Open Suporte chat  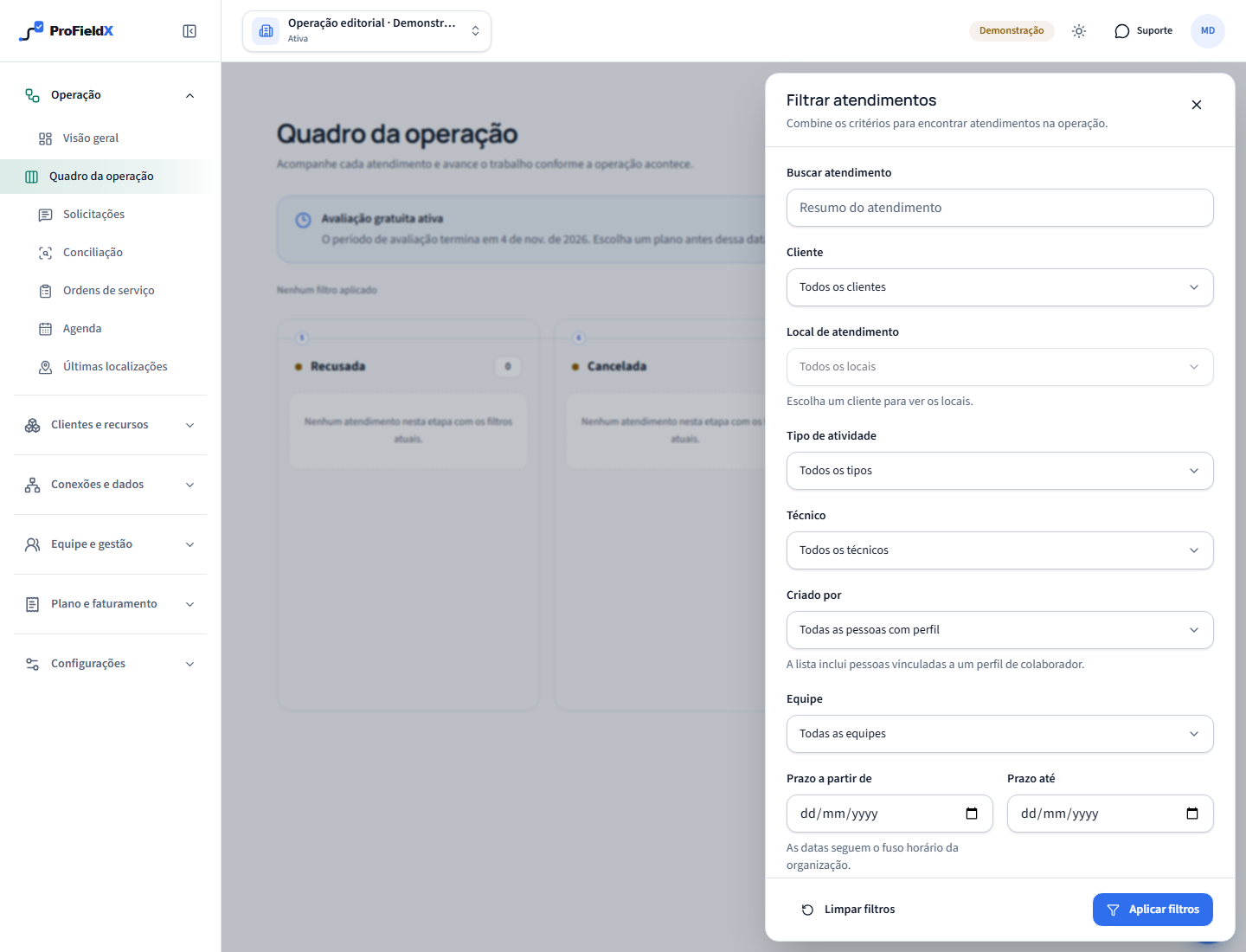(x=1143, y=31)
